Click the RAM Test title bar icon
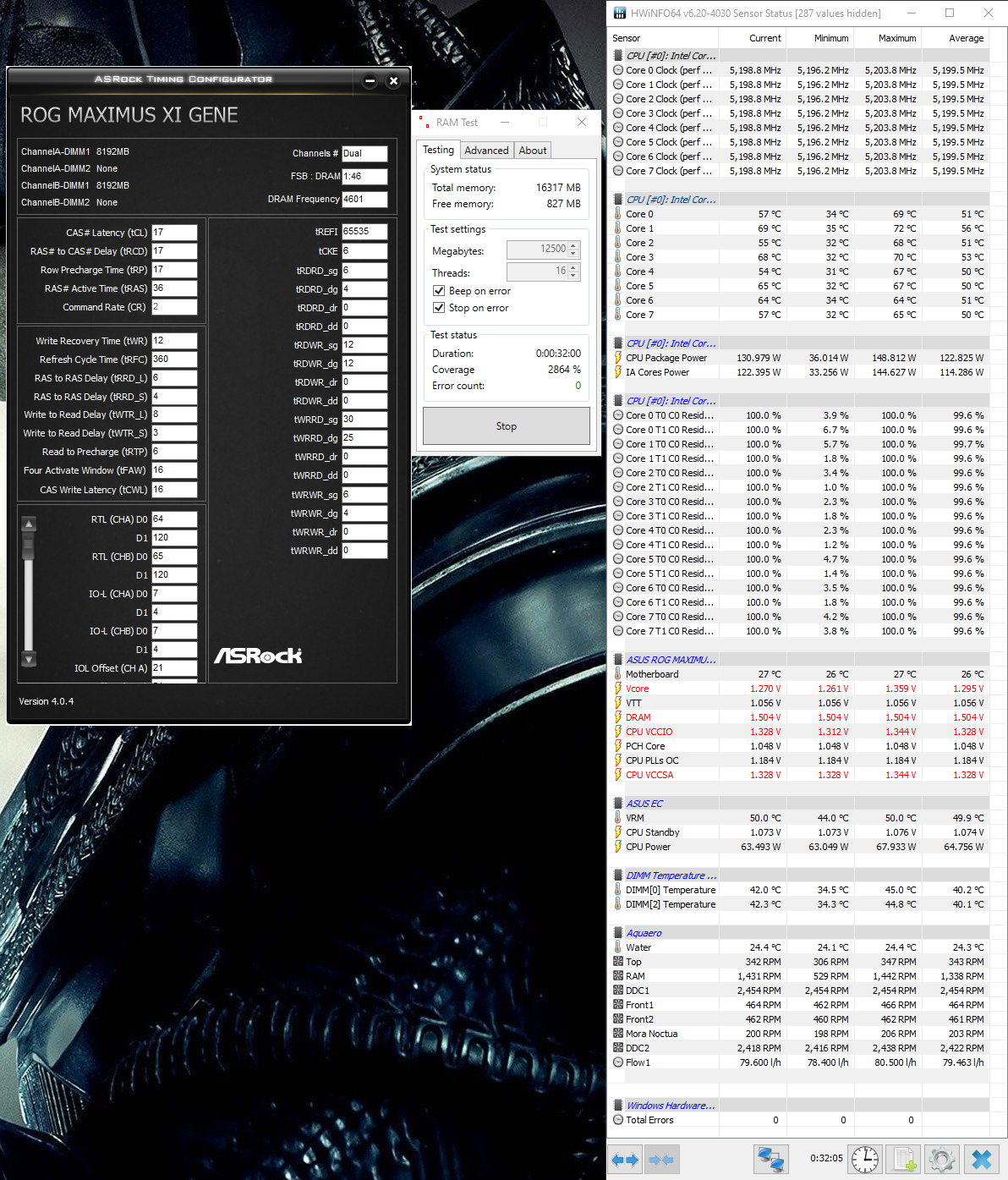The image size is (1008, 1180). [x=424, y=122]
